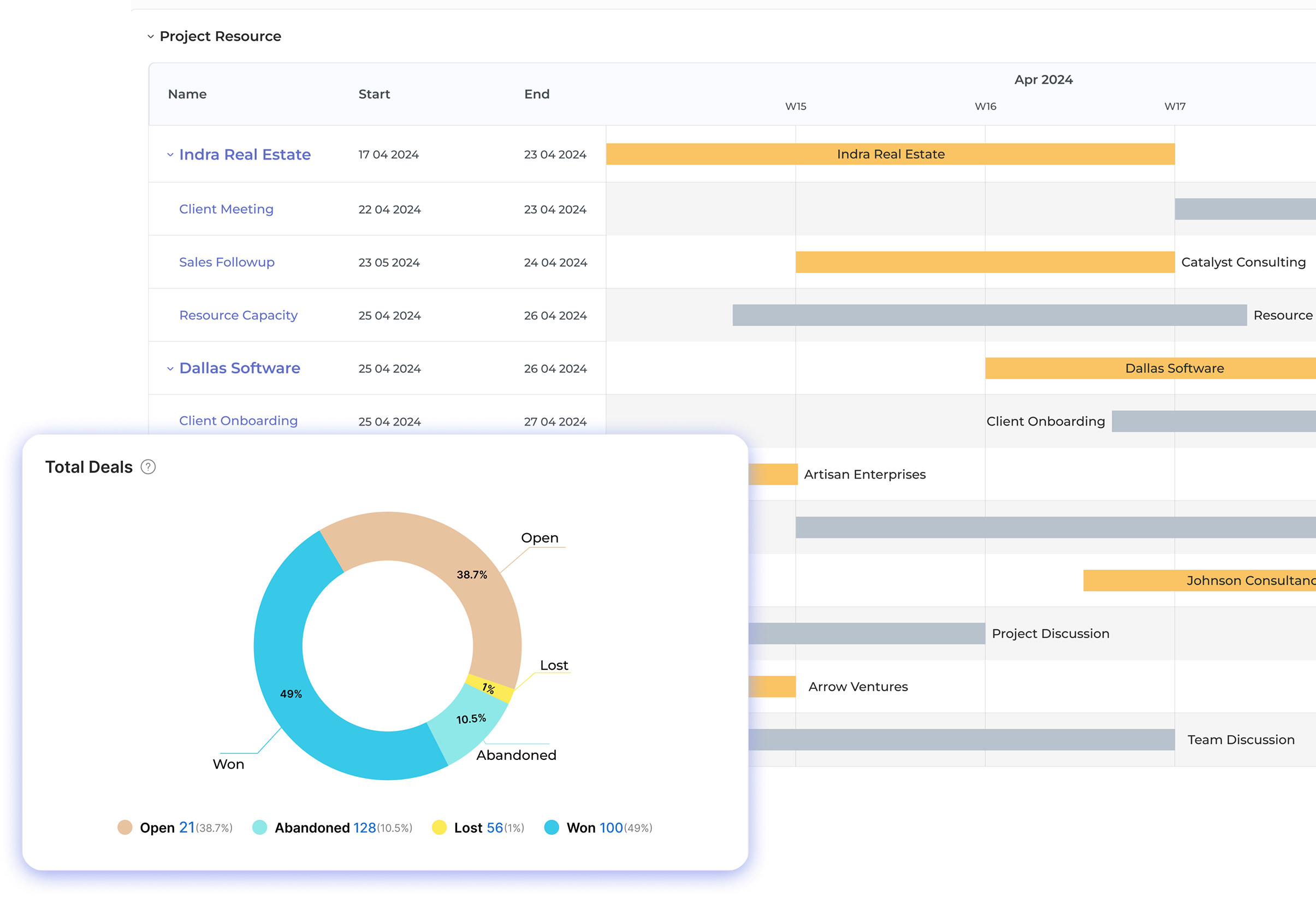Click the Artisan Enterprises bar

point(773,474)
